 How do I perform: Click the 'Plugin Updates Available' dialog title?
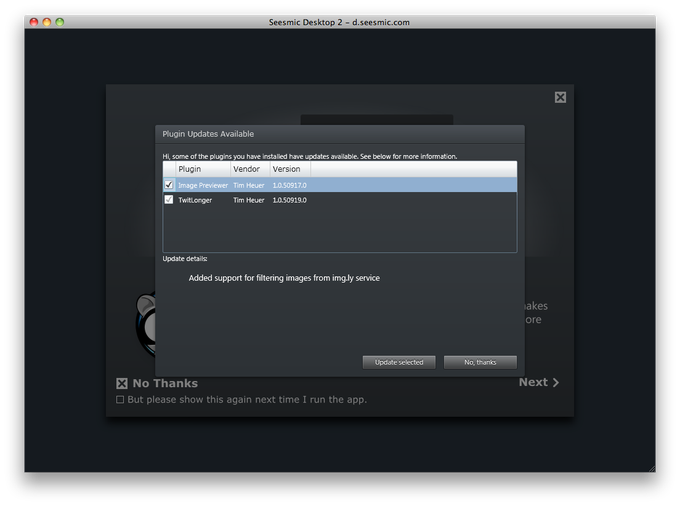208,134
